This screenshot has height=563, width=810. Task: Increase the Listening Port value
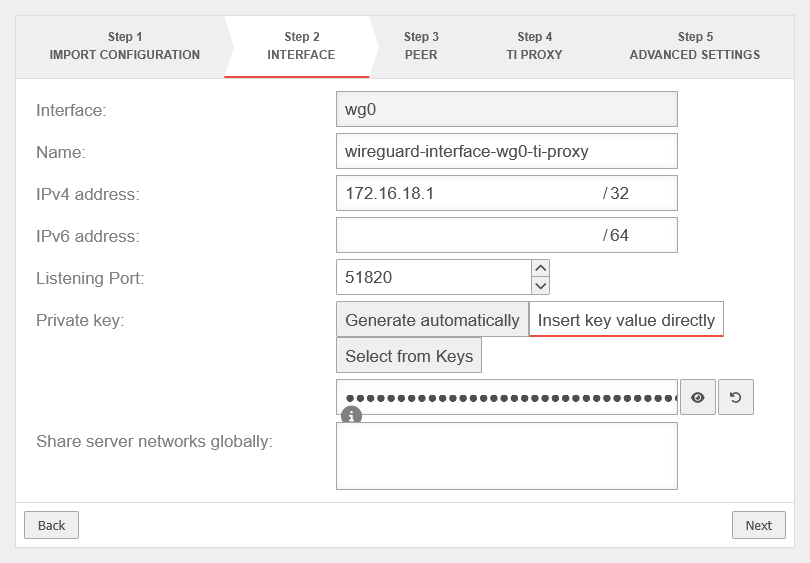(540, 268)
